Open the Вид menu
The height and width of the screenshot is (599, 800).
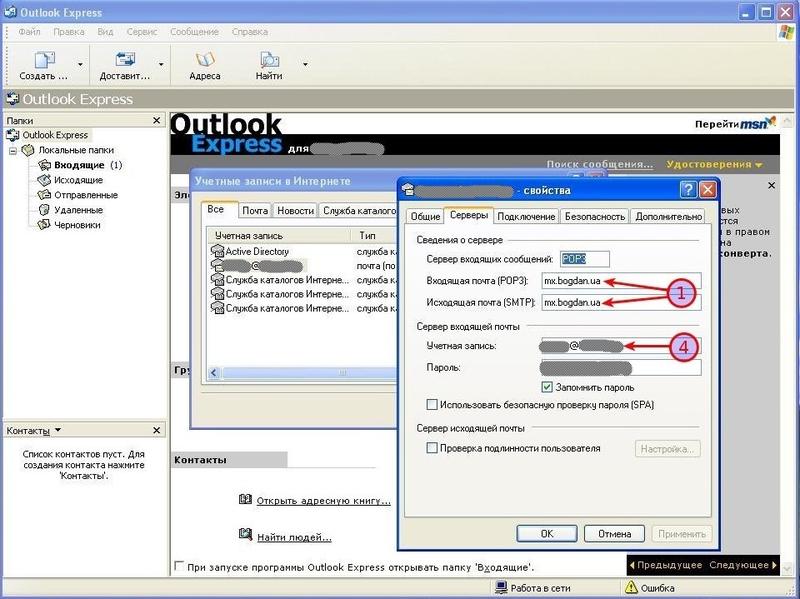105,32
